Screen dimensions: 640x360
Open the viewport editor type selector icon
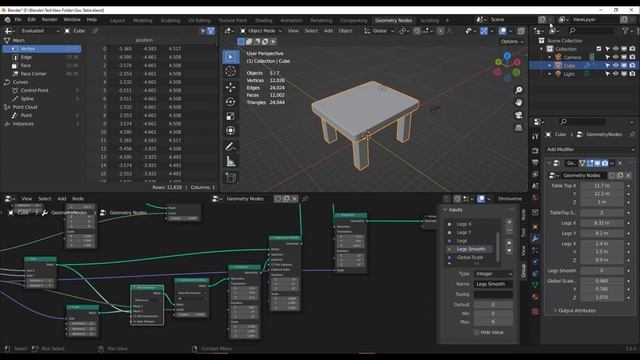228,31
